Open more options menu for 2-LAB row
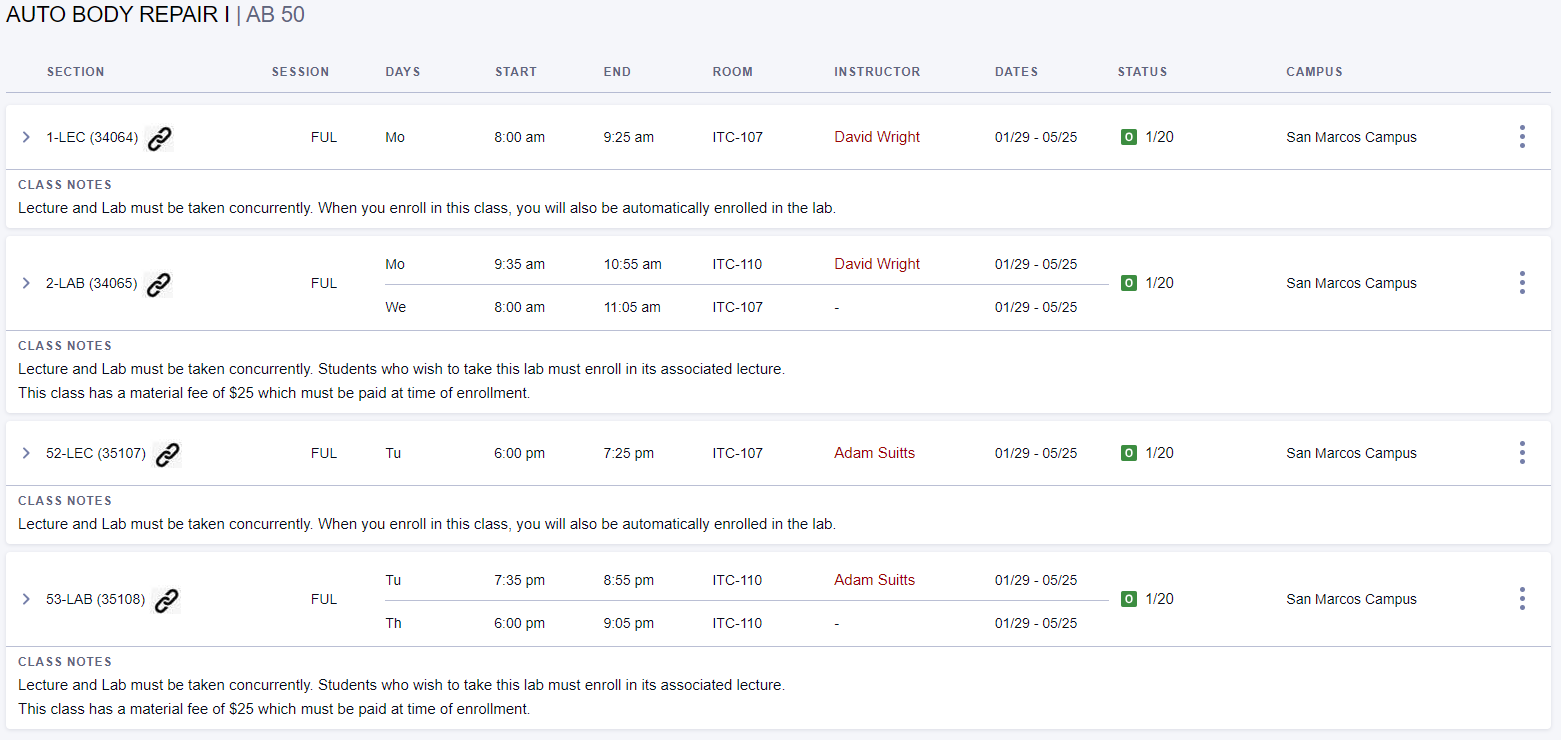The image size is (1561, 740). click(1521, 283)
